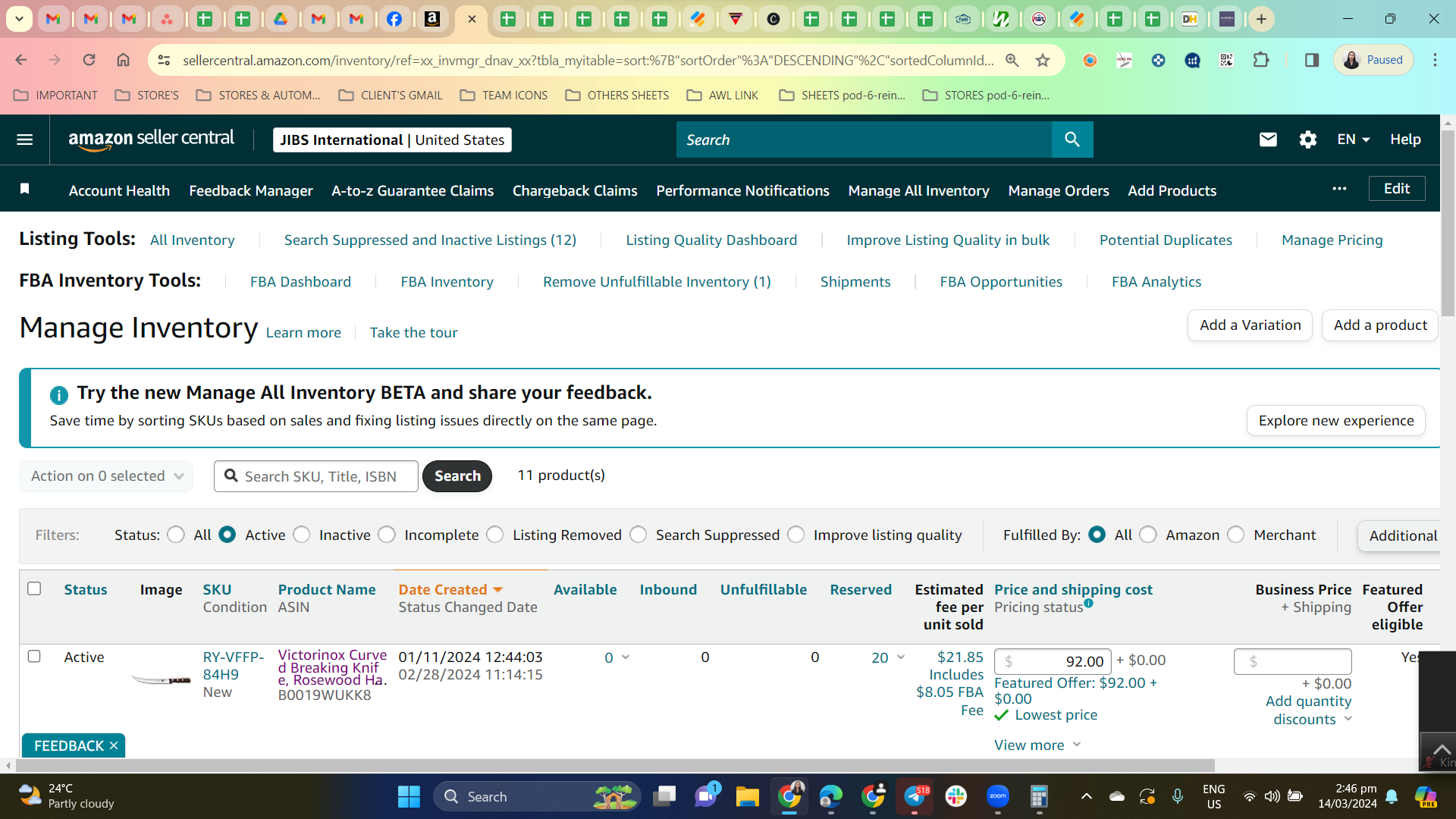This screenshot has width=1456, height=819.
Task: Click the inventory Search button
Action: point(457,476)
